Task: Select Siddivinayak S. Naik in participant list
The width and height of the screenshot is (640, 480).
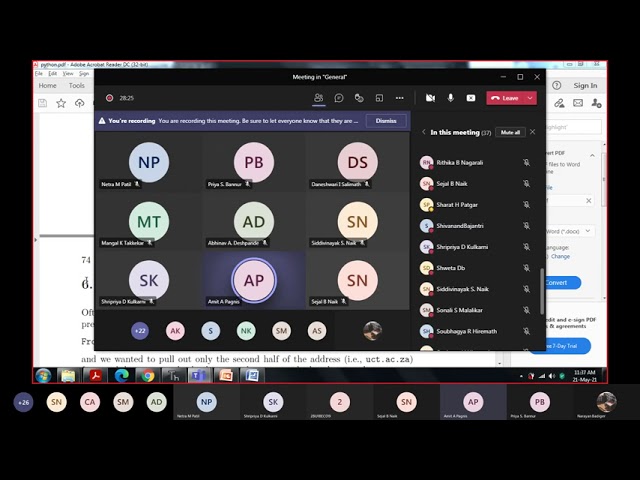Action: [x=476, y=289]
